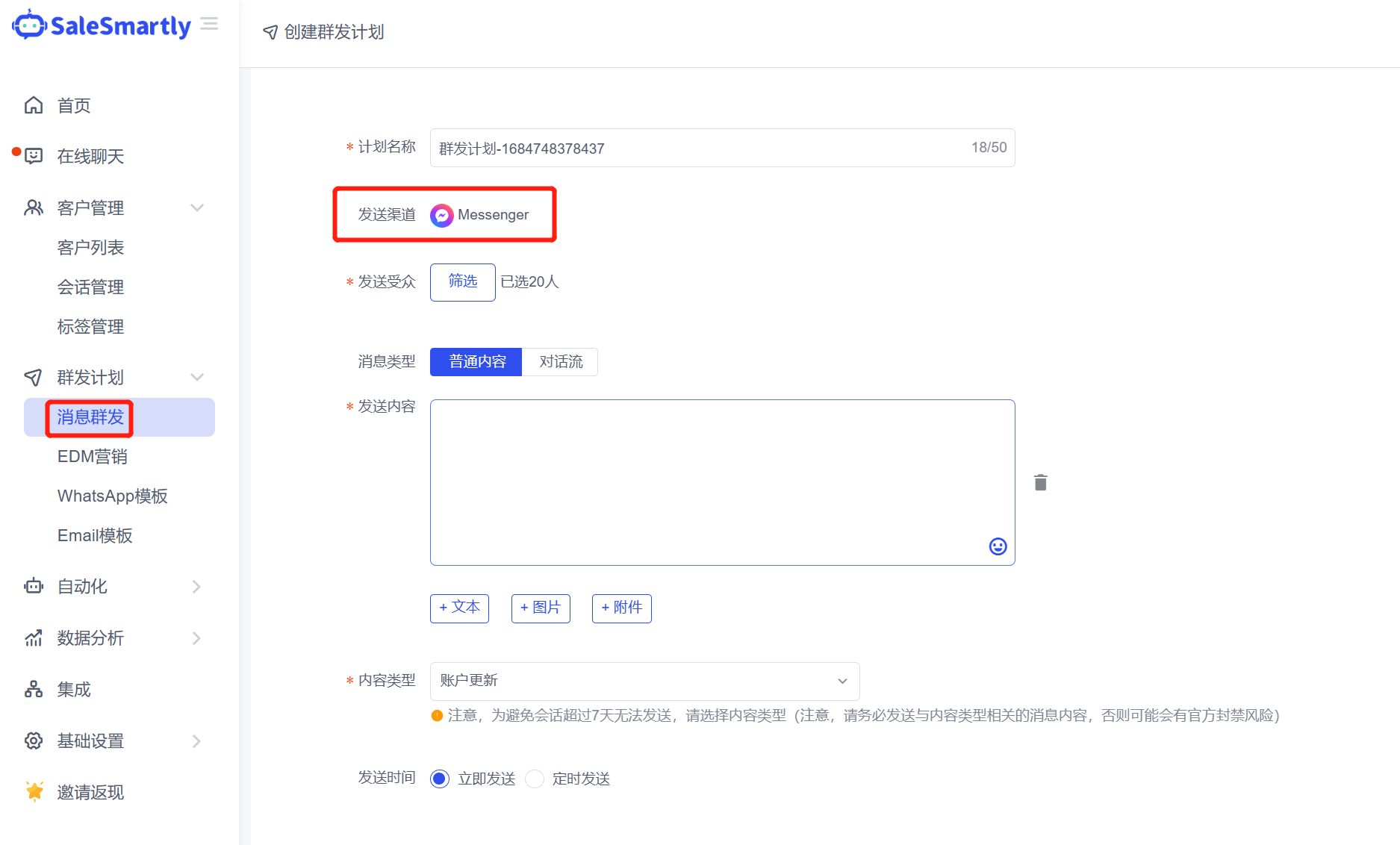This screenshot has width=1400, height=845.
Task: Select the 自动化 automation icon
Action: [33, 587]
